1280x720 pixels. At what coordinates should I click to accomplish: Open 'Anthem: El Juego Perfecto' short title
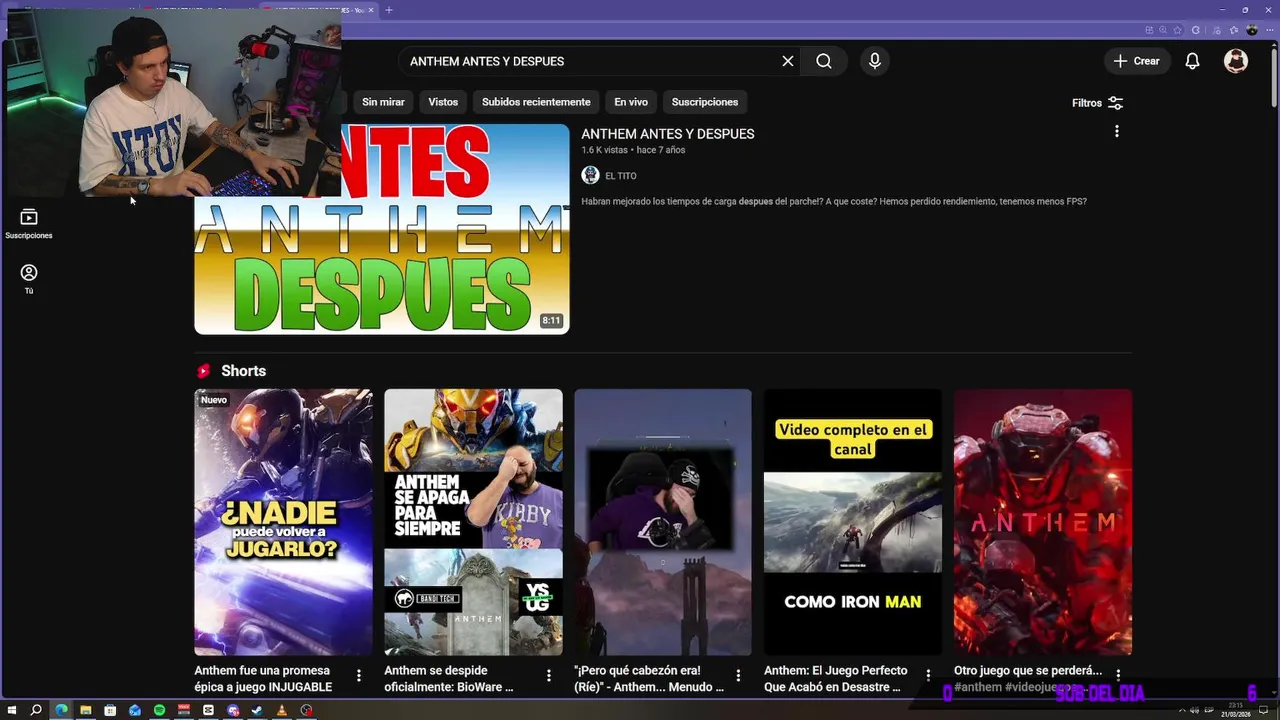(836, 679)
